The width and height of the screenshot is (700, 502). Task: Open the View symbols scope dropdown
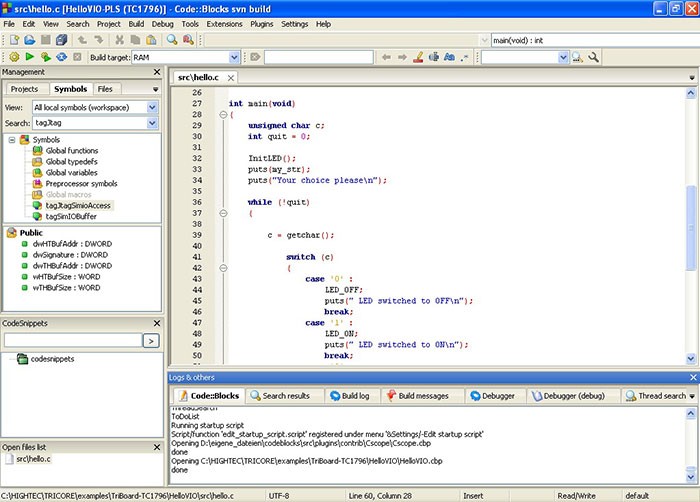tap(152, 107)
